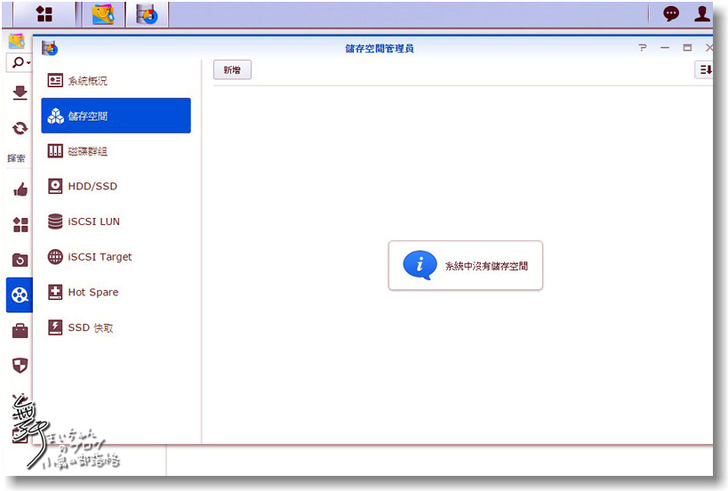This screenshot has height=491, width=728.
Task: Open help with the question mark
Action: 643,47
